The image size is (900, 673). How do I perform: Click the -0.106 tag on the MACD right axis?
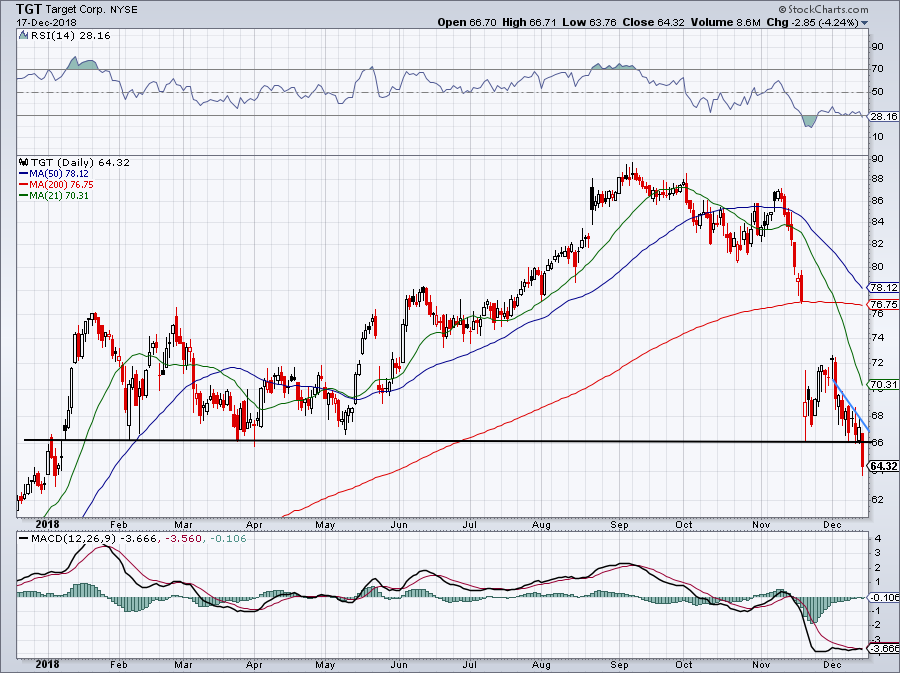(884, 597)
